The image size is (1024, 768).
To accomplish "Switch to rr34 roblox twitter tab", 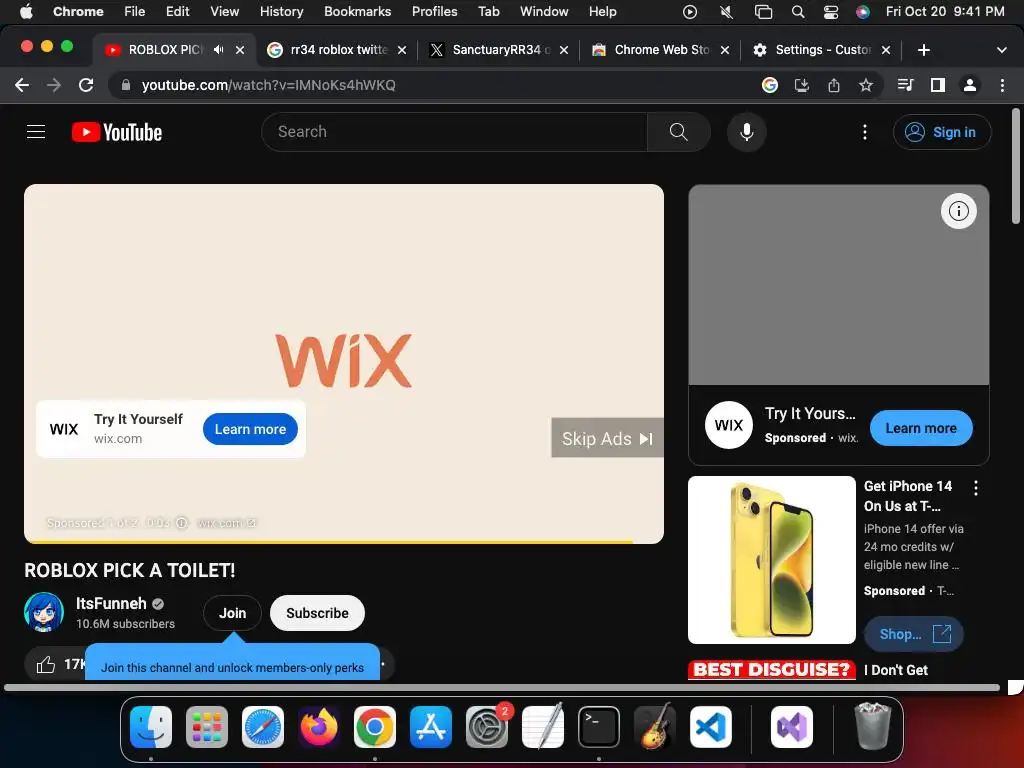I will pyautogui.click(x=337, y=50).
